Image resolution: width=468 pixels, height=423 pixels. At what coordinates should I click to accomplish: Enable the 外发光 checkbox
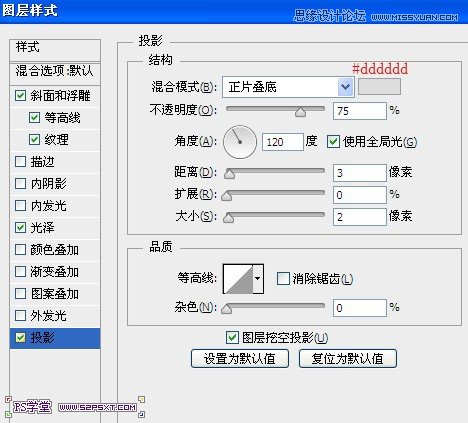point(20,316)
